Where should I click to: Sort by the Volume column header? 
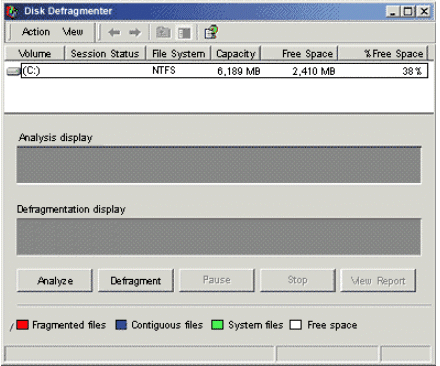34,53
